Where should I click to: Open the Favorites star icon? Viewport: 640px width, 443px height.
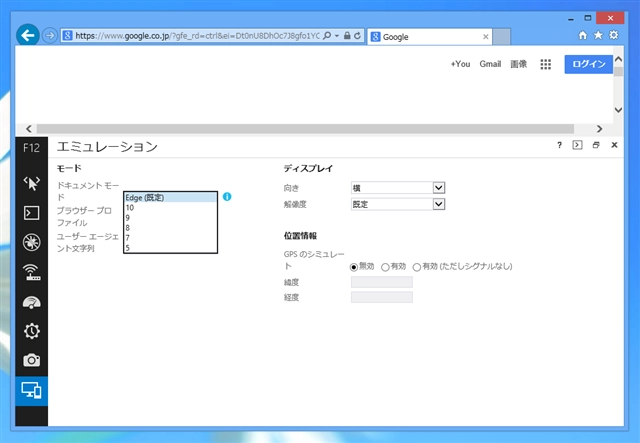coord(598,36)
